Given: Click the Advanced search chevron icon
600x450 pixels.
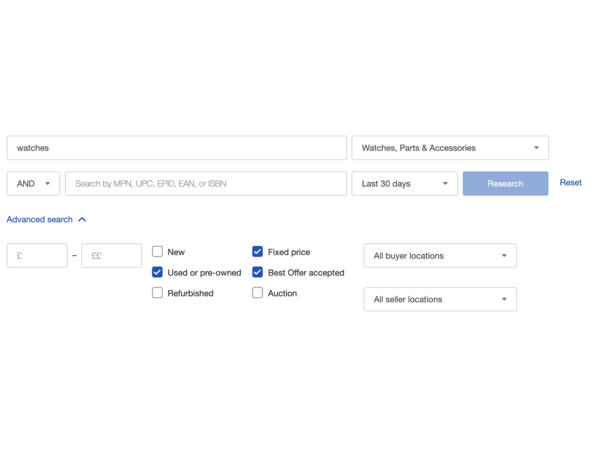Looking at the screenshot, I should (x=82, y=220).
